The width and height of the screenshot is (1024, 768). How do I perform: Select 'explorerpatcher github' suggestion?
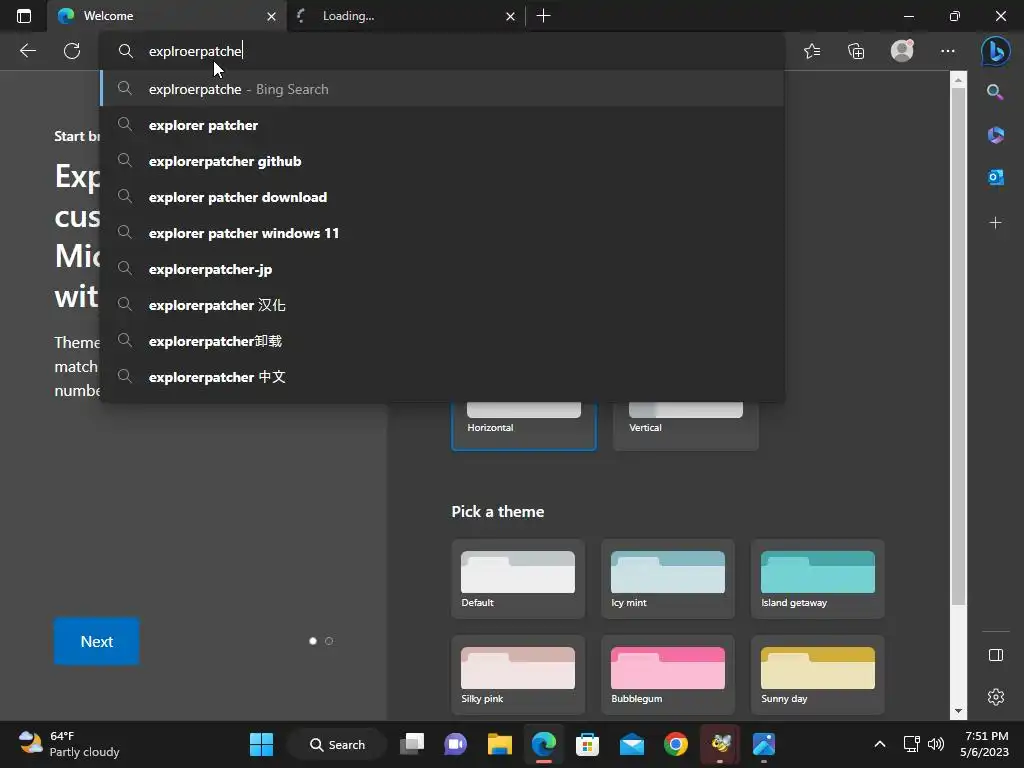tap(443, 161)
